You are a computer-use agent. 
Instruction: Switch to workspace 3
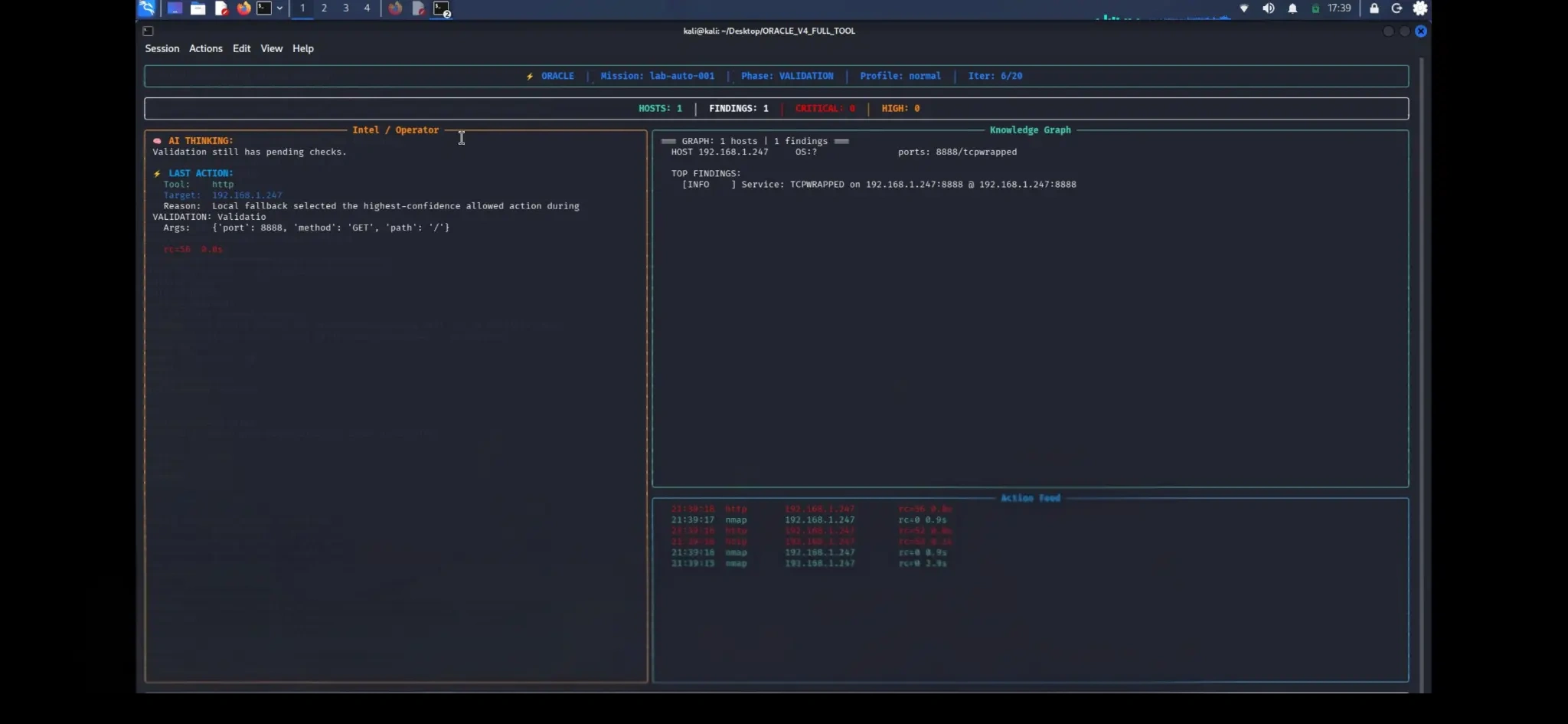345,8
